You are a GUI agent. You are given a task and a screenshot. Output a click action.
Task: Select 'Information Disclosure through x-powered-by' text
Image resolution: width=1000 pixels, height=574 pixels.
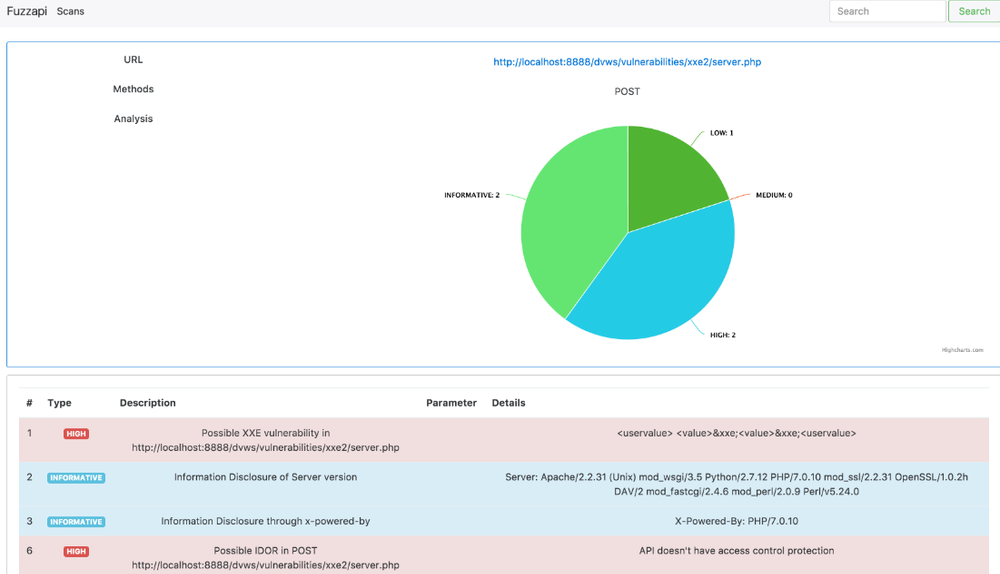(265, 521)
